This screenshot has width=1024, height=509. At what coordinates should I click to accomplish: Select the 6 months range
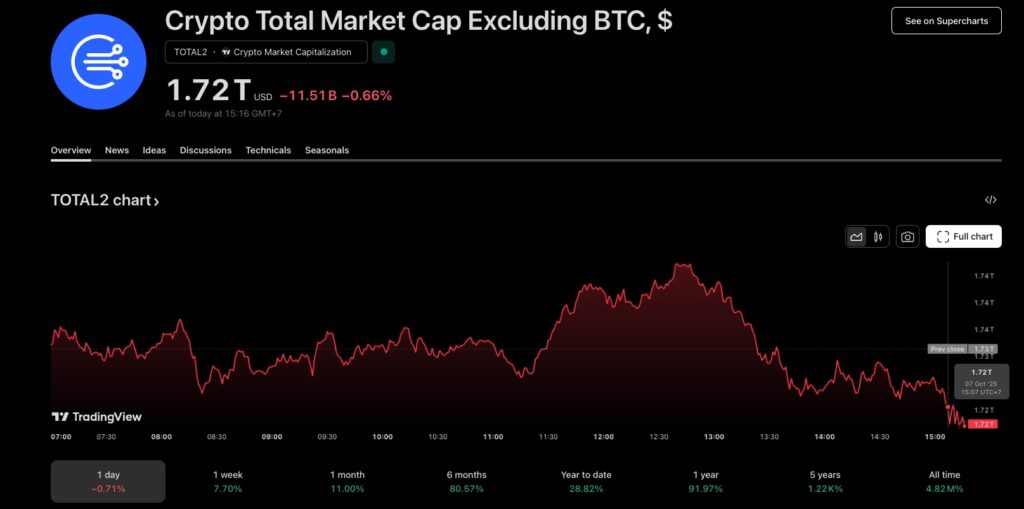(x=466, y=481)
